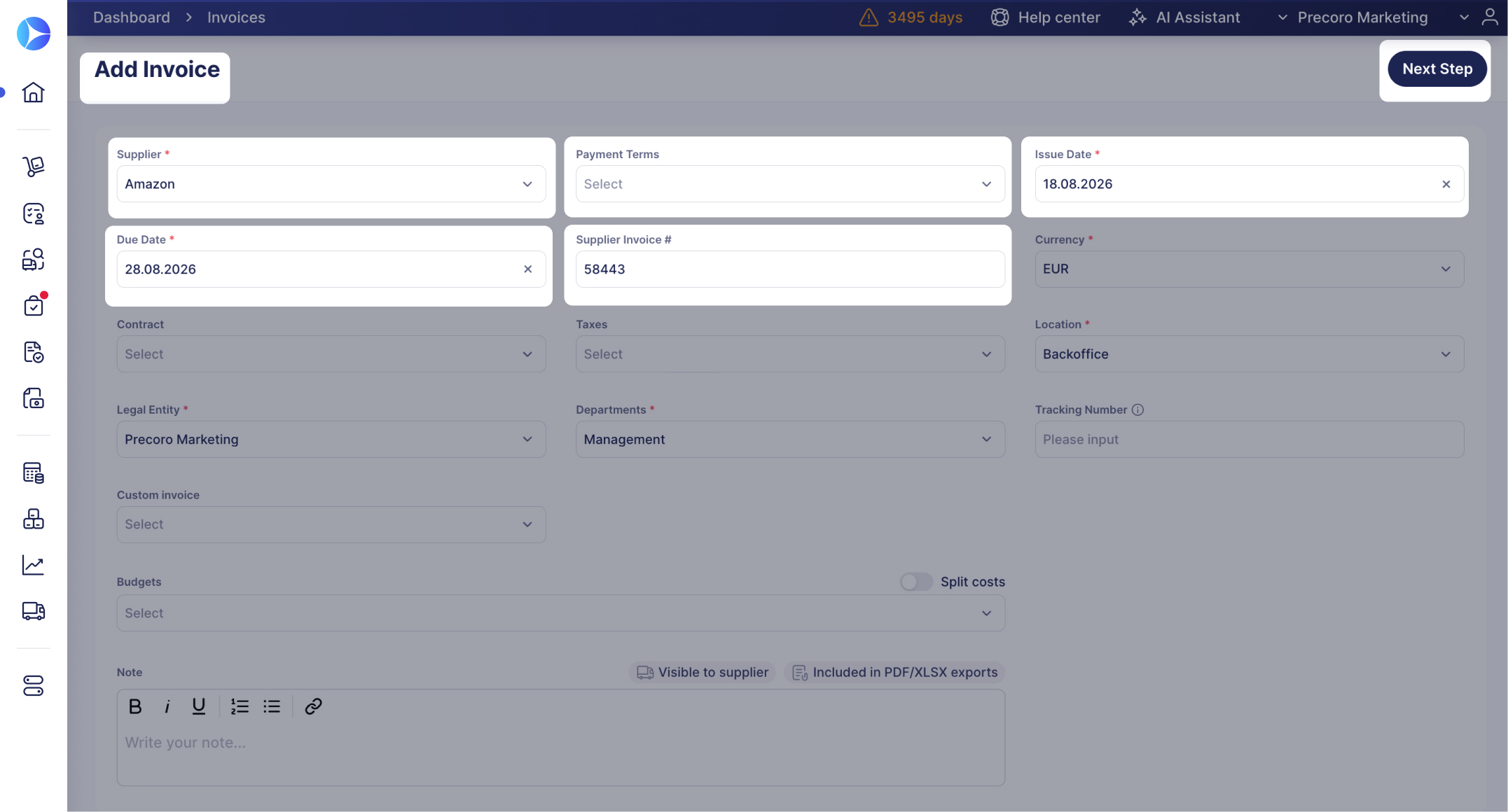The width and height of the screenshot is (1508, 812).
Task: Open the inventory boxes sidebar icon
Action: pos(33,519)
